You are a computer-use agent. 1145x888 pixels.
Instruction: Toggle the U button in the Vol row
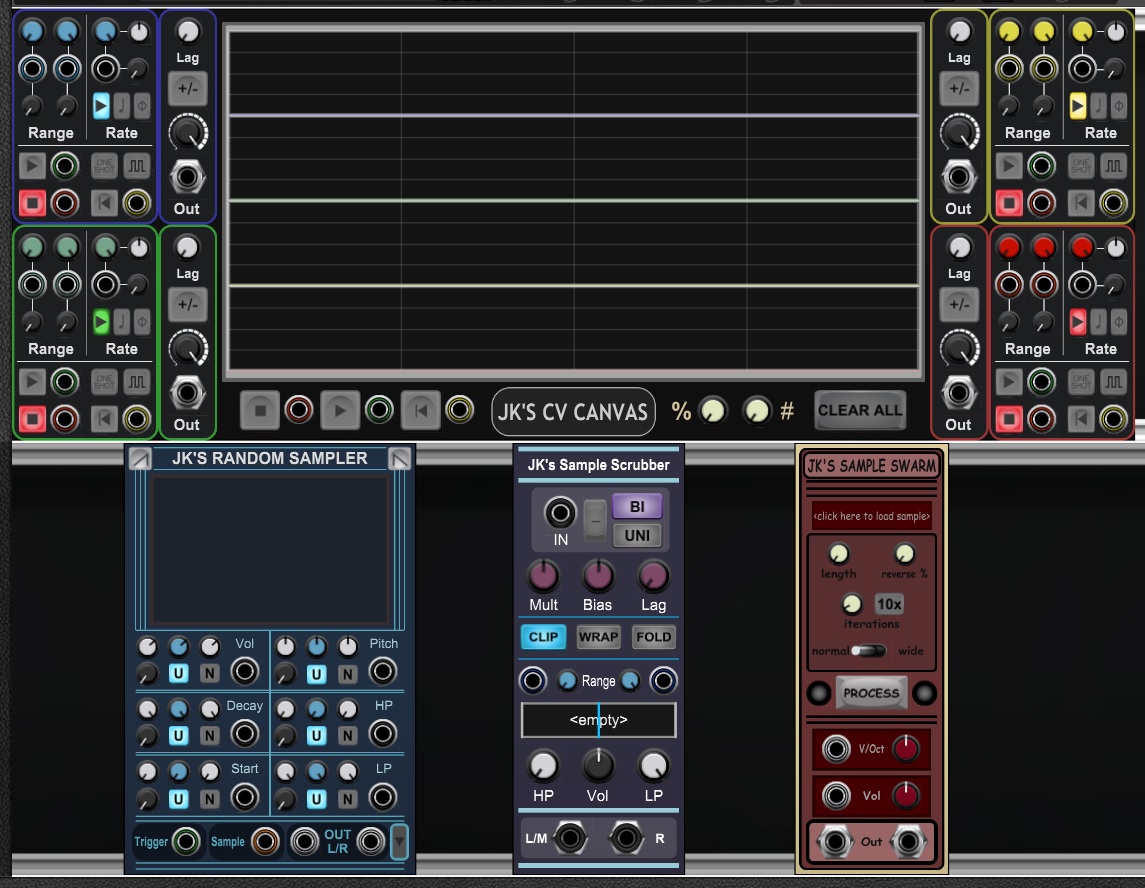pyautogui.click(x=178, y=673)
